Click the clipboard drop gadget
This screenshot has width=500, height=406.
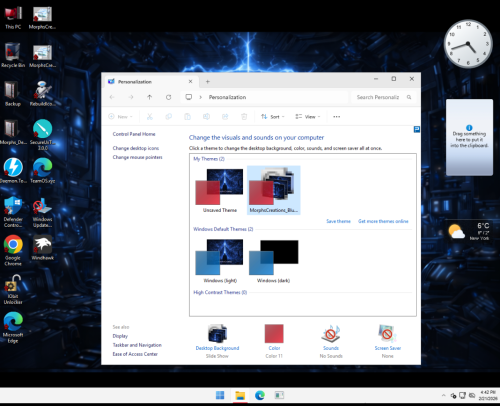tap(469, 137)
